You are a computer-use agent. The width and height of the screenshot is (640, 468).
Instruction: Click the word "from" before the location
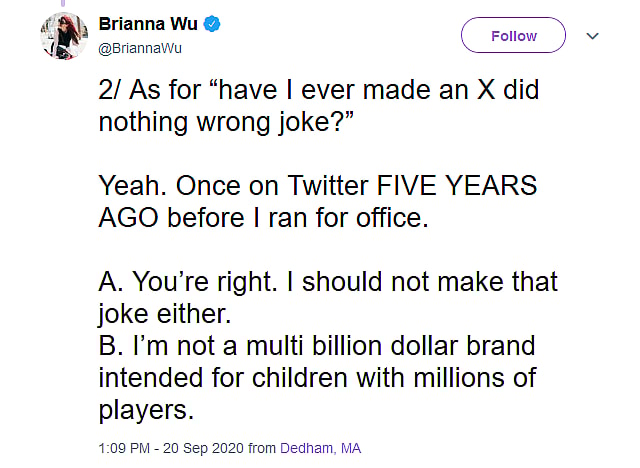tap(263, 449)
